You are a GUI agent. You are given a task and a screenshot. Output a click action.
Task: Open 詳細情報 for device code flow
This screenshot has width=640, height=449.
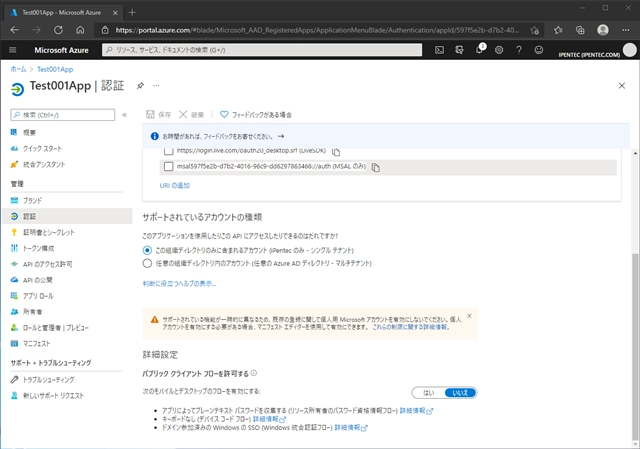269,419
